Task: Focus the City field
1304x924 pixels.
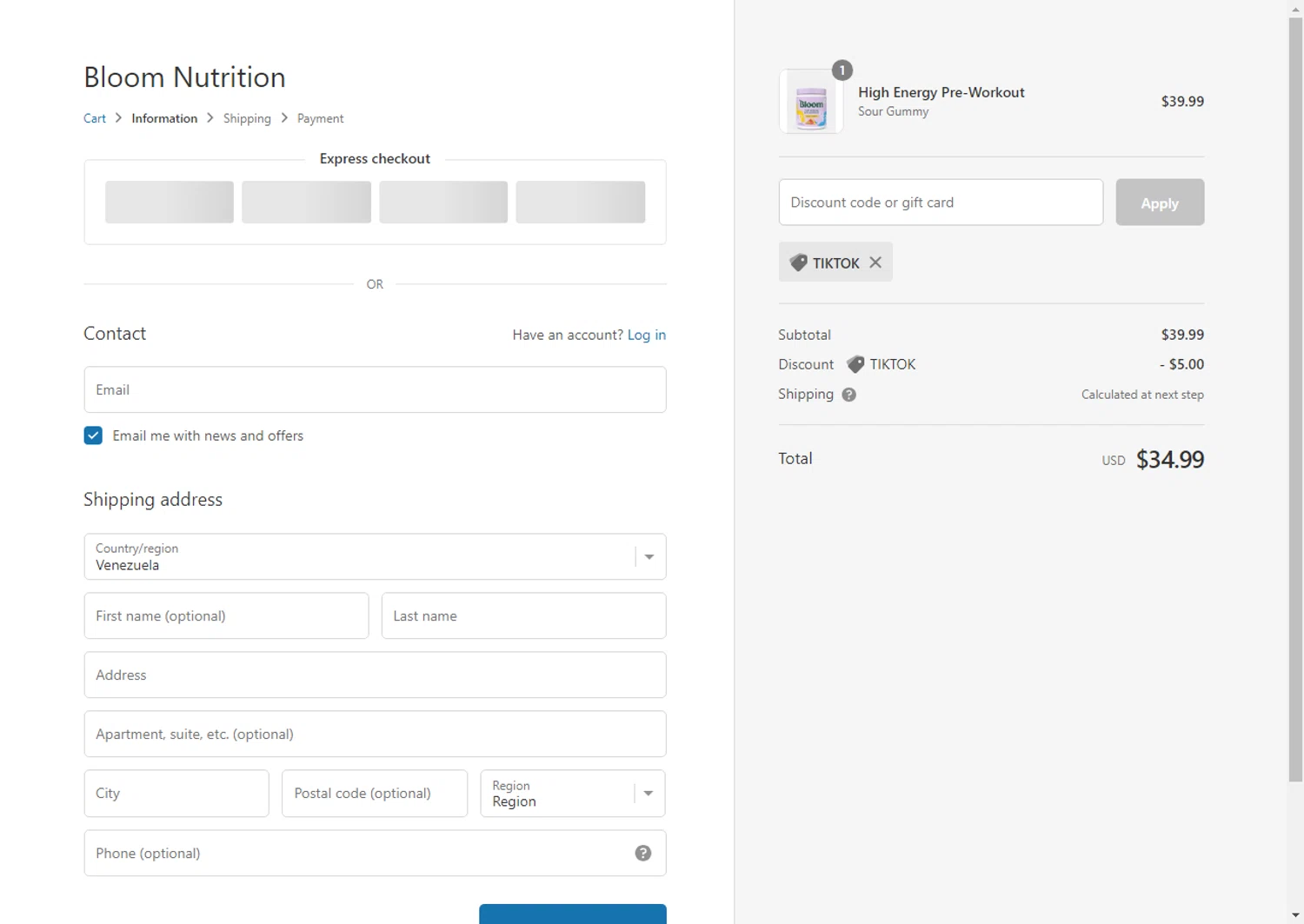Action: (176, 793)
